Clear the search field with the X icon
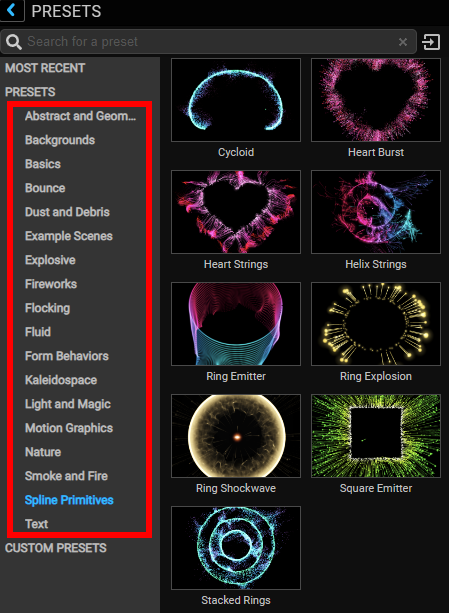The image size is (449, 613). coord(403,42)
